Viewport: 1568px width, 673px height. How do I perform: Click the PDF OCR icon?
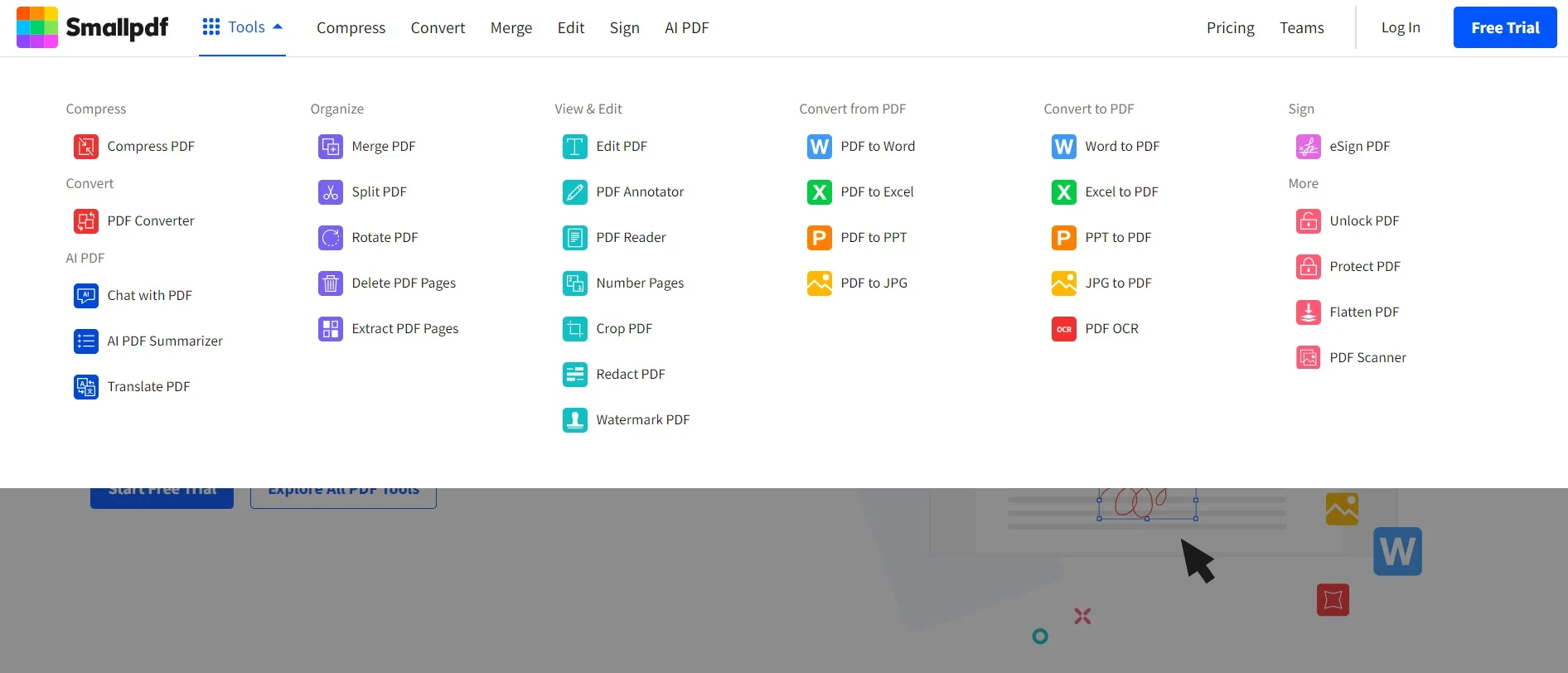1064,329
